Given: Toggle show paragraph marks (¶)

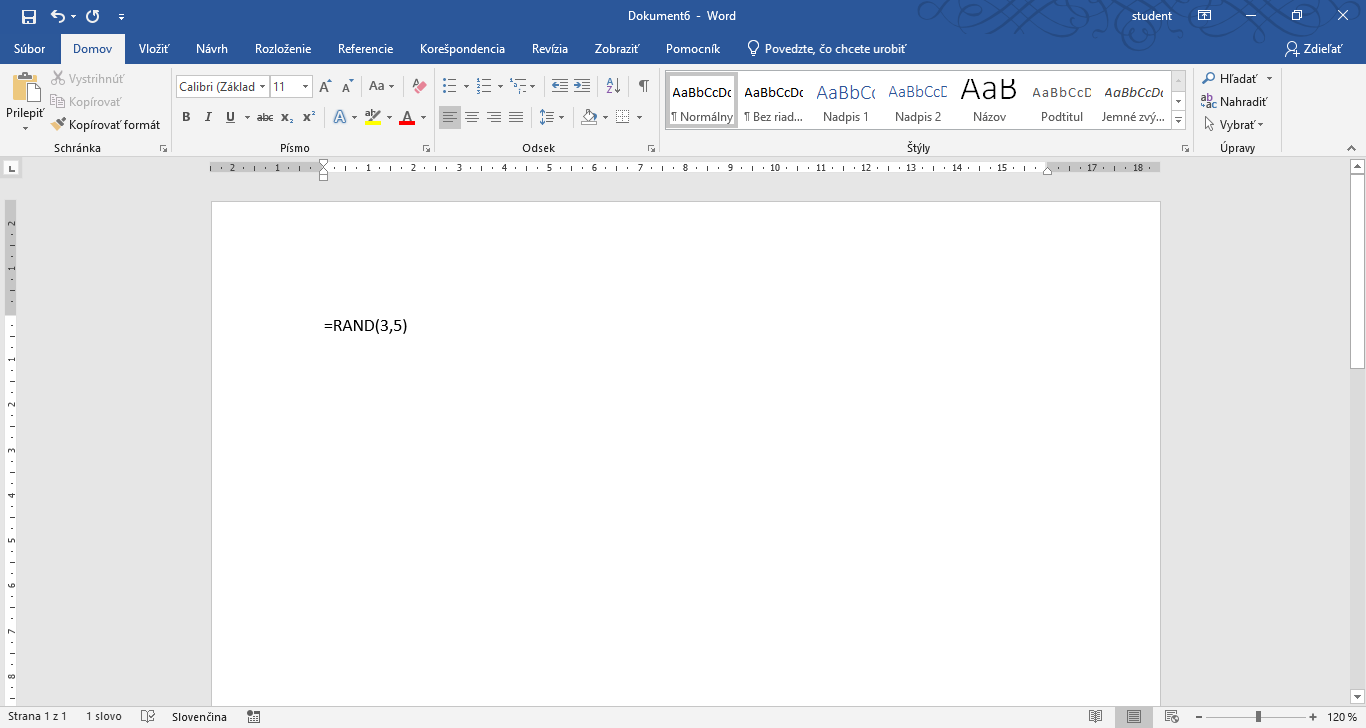Looking at the screenshot, I should (644, 87).
